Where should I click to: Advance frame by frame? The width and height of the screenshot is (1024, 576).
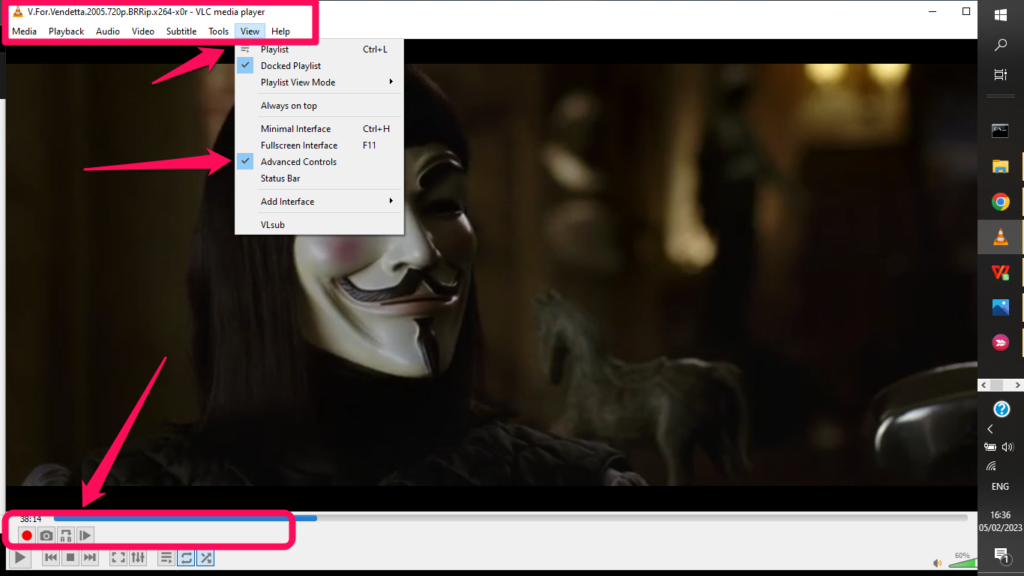85,536
